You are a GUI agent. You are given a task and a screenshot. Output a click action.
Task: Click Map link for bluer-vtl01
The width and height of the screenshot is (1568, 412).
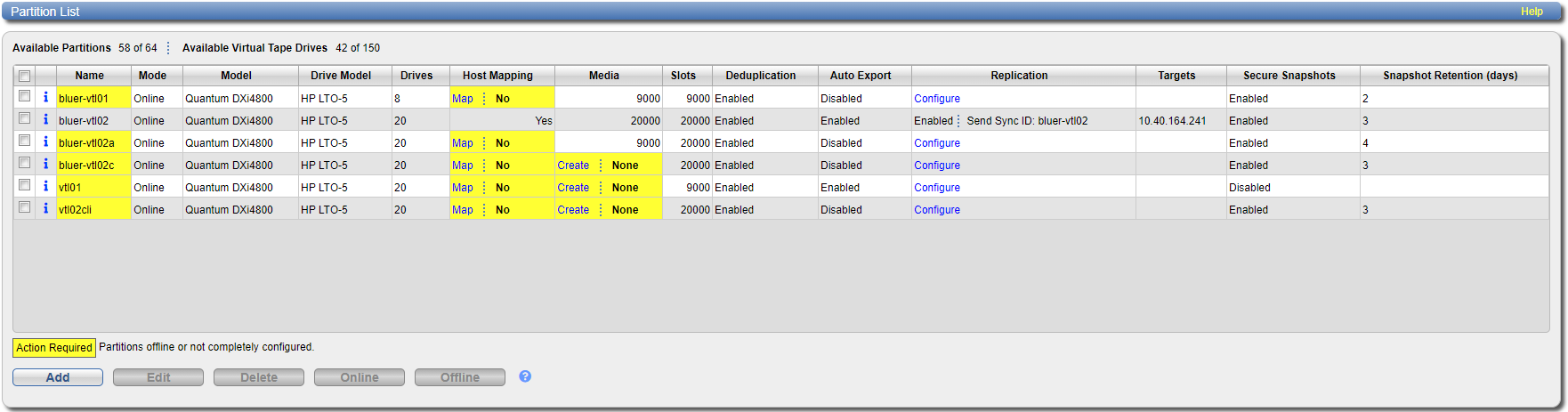coord(463,99)
